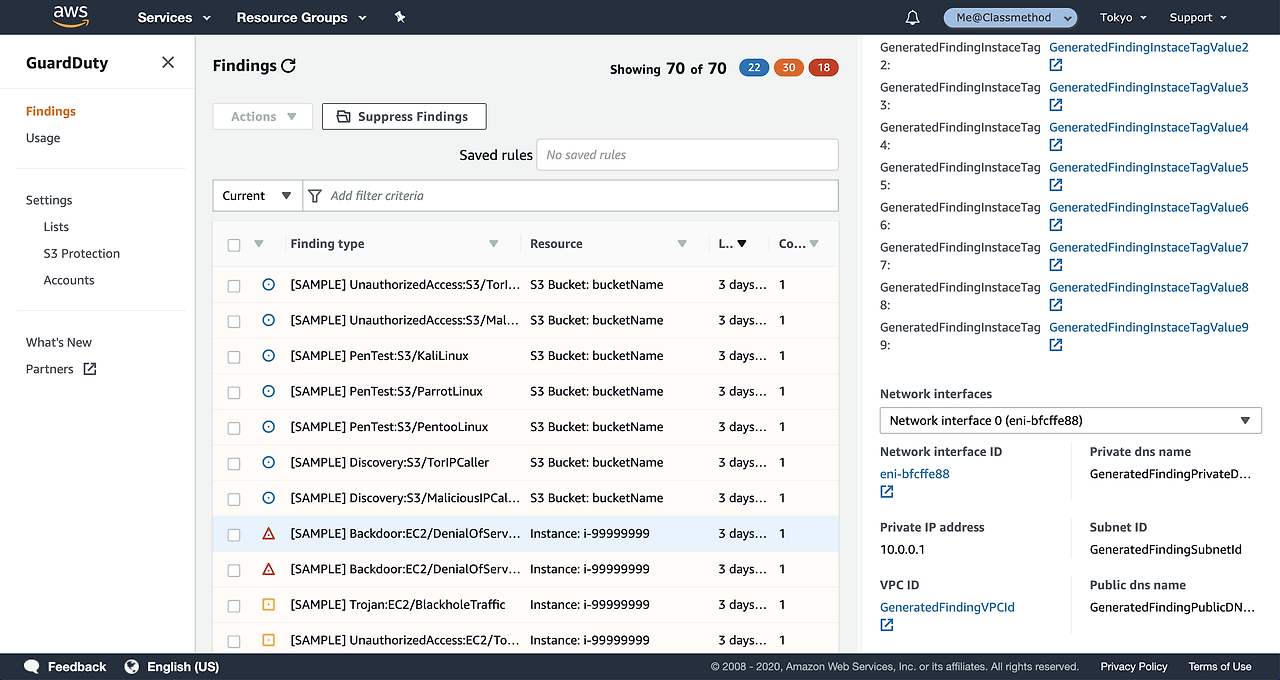The width and height of the screenshot is (1280, 680).
Task: Open the GeneratedFindingVPCId link
Action: [947, 607]
